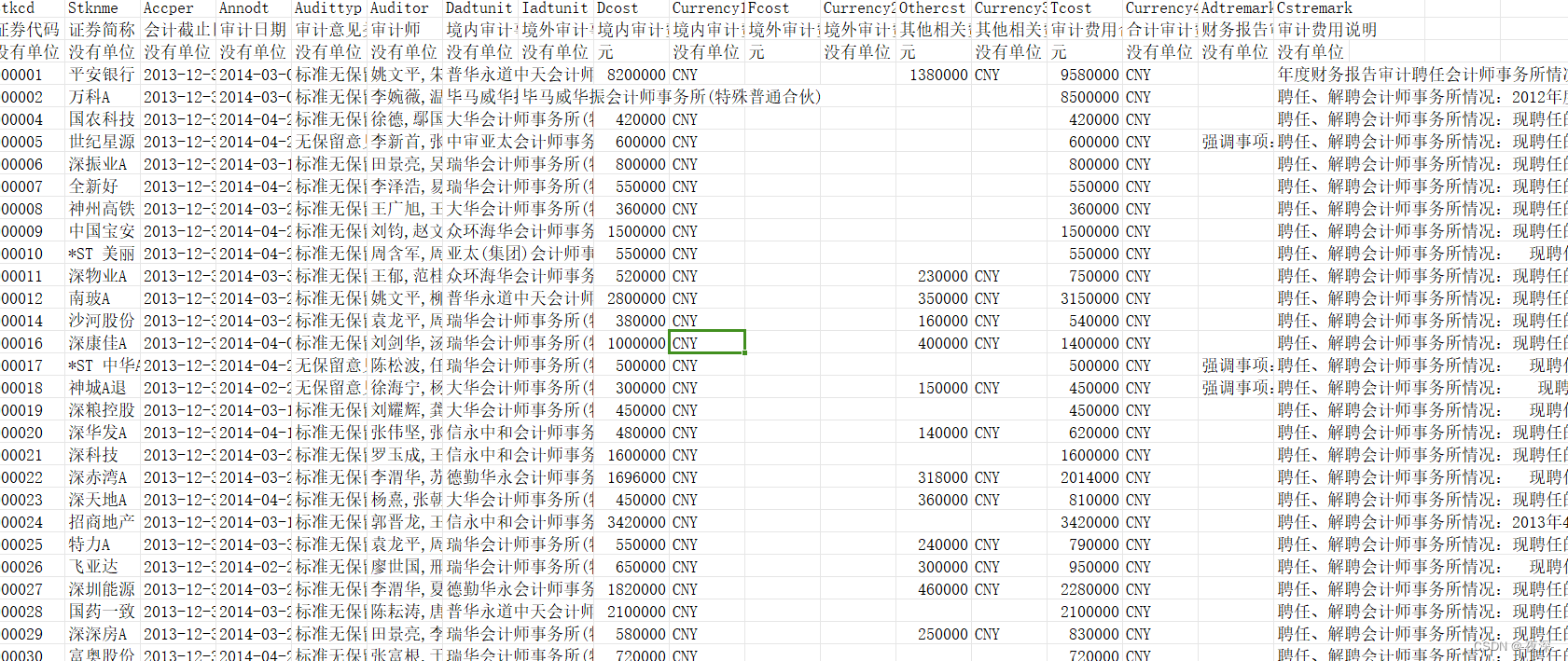Click the 强调事项 remark in 世纪星源 row
This screenshot has width=1568, height=661.
[1236, 142]
